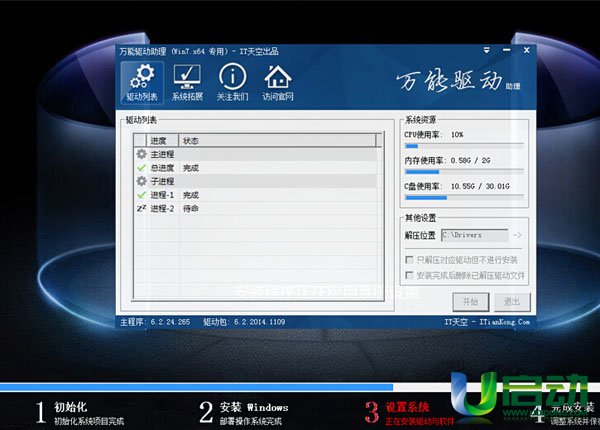This screenshot has height=430, width=600.
Task: Click the 状态 column header
Action: click(x=277, y=140)
